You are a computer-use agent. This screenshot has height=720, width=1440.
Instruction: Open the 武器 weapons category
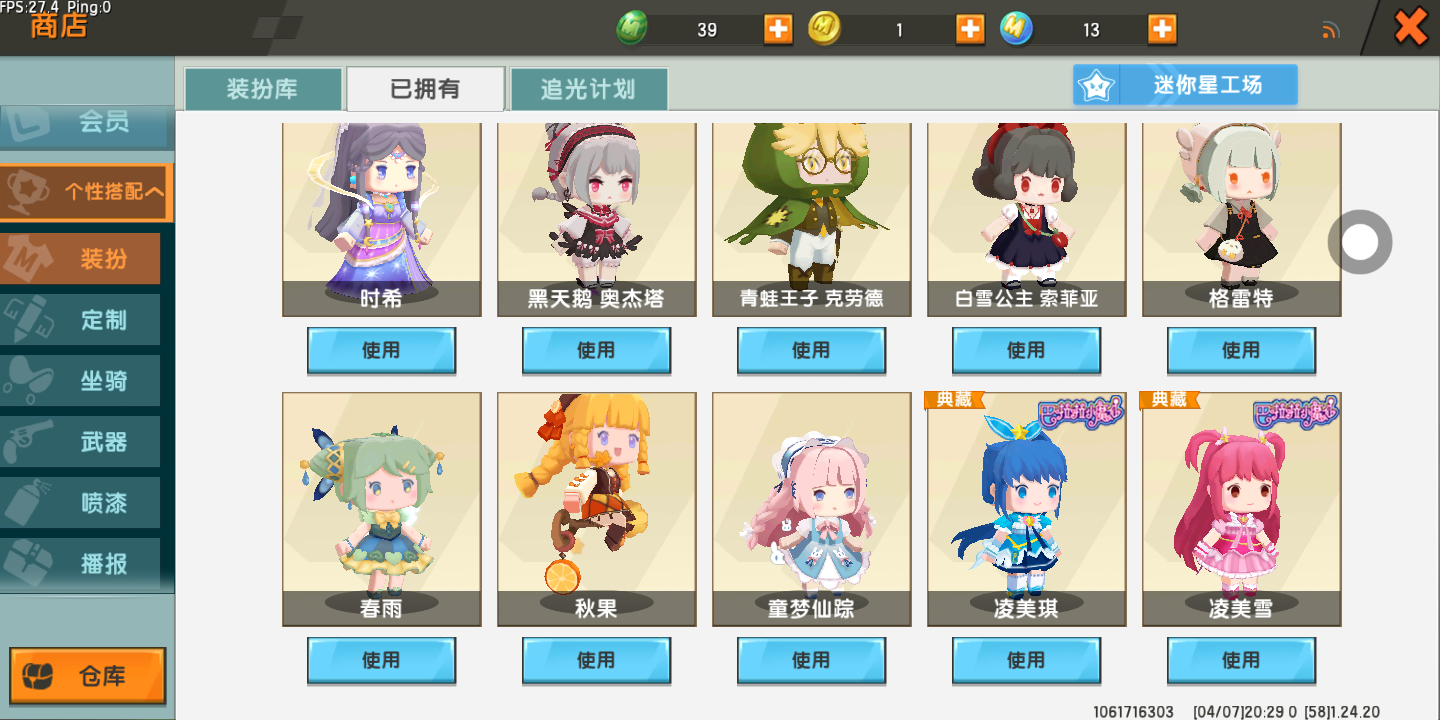pos(80,442)
